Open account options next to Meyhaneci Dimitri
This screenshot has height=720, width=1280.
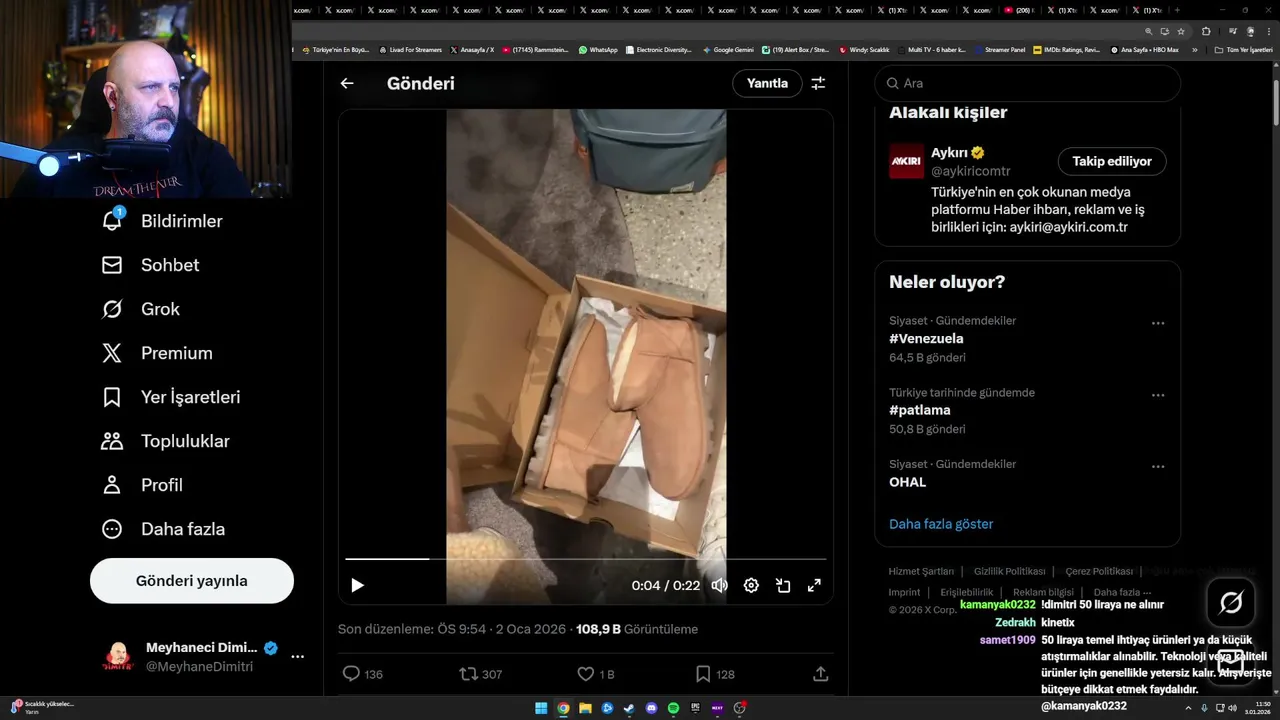(x=297, y=657)
